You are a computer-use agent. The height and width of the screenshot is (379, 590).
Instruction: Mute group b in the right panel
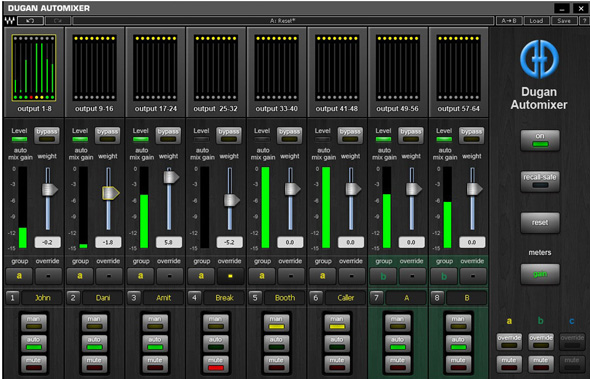coord(541,364)
